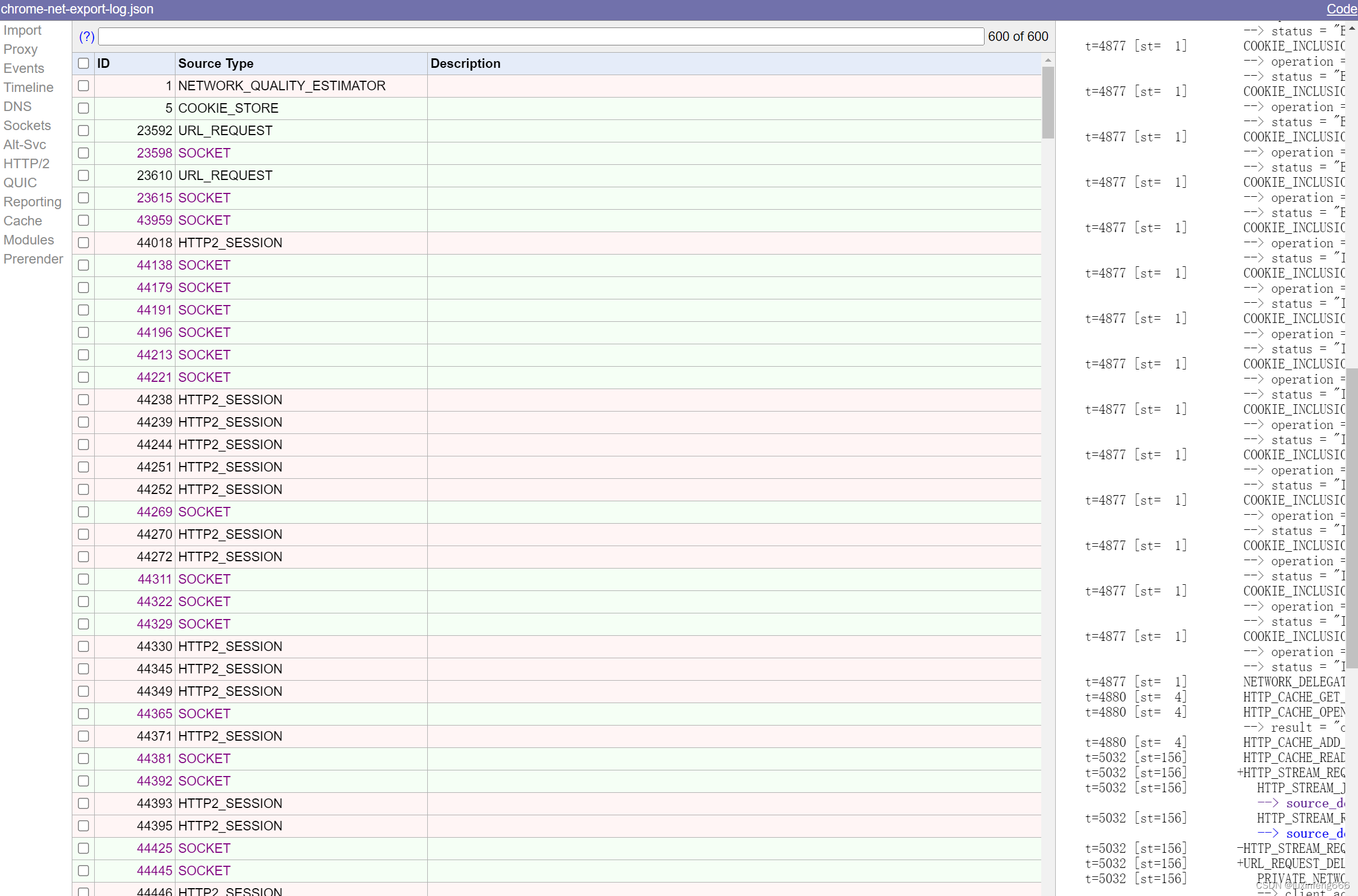Click the event list scrollbar up arrow
The image size is (1358, 896).
coord(1047,60)
